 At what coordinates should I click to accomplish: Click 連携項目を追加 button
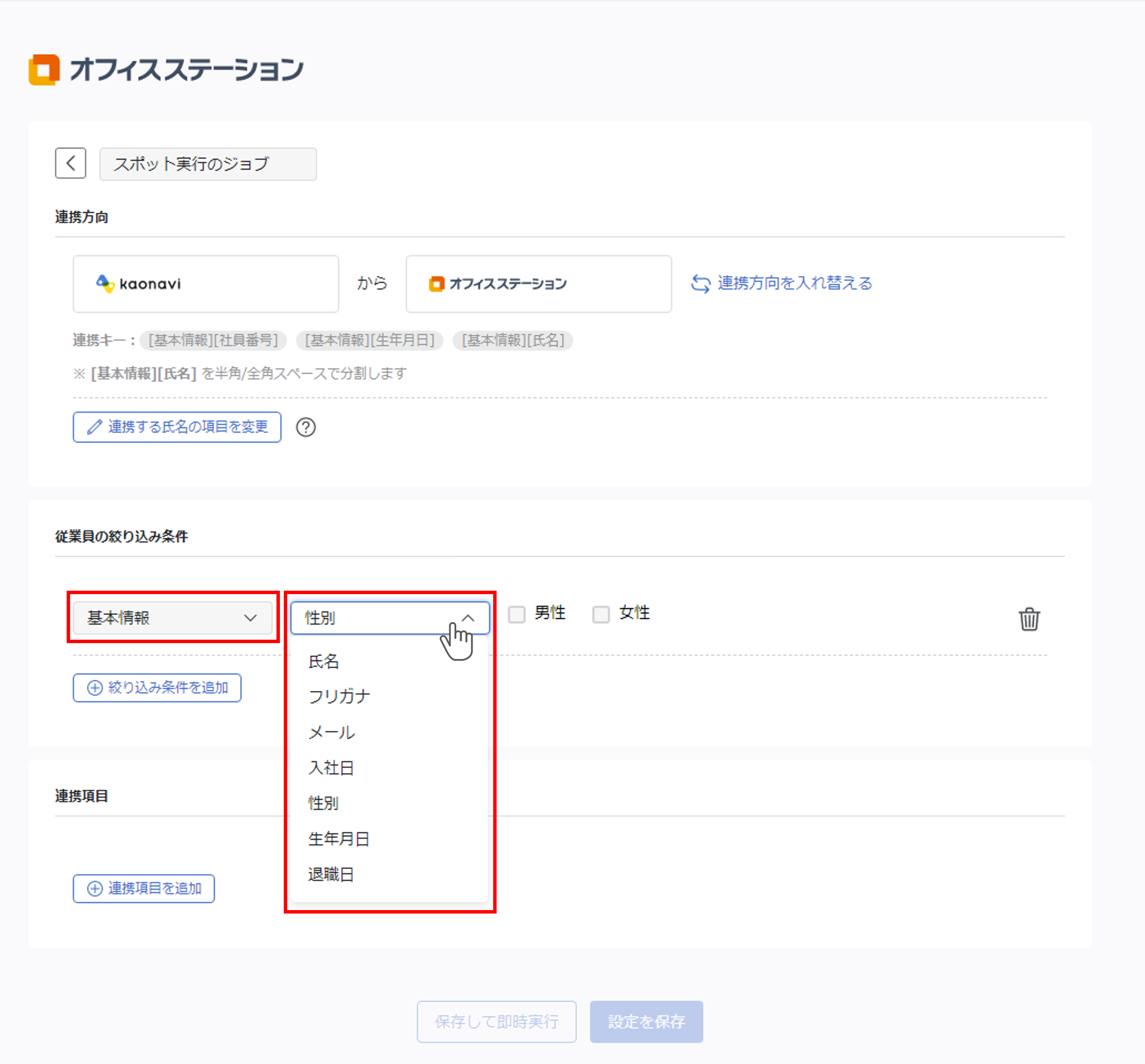coord(144,889)
